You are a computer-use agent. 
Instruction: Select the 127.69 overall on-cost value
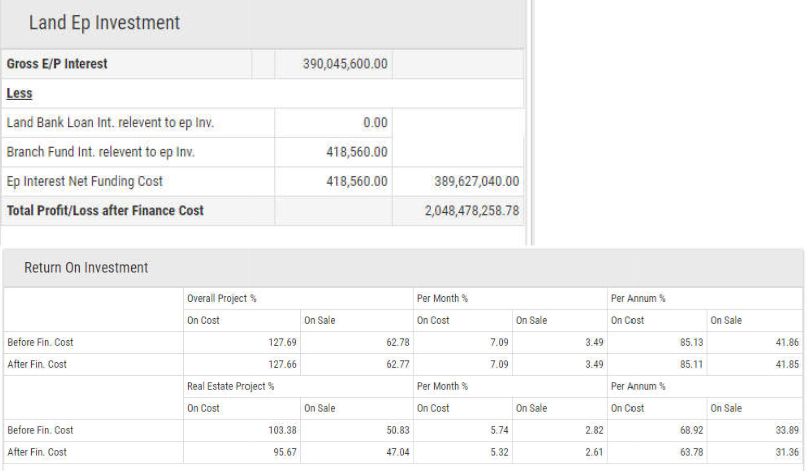(x=283, y=342)
